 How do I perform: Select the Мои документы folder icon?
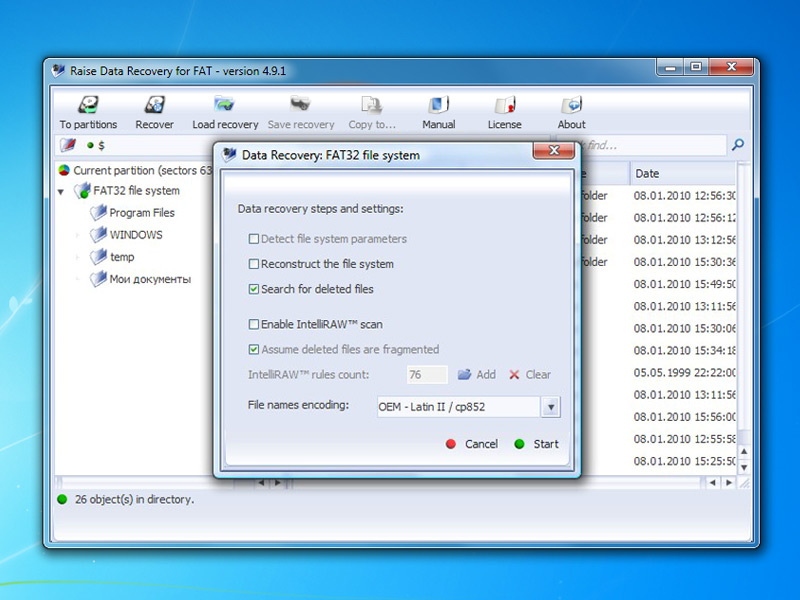(x=98, y=279)
